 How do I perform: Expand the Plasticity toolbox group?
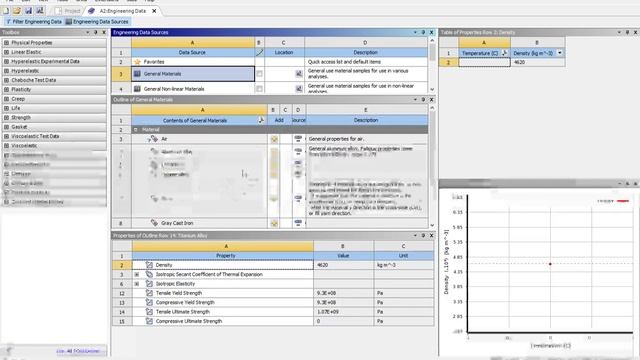[x=7, y=89]
